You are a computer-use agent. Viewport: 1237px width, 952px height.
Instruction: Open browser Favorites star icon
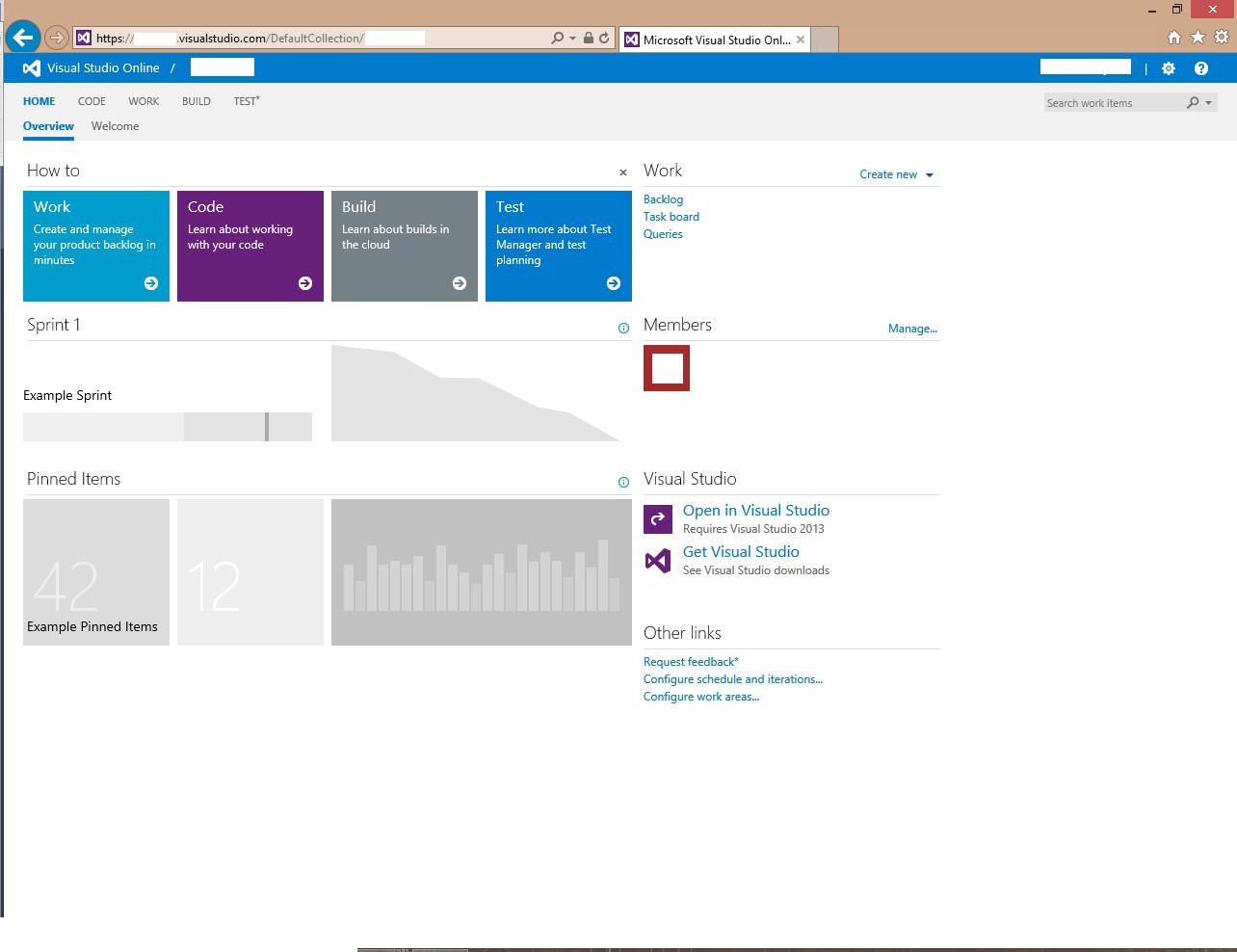[1198, 38]
